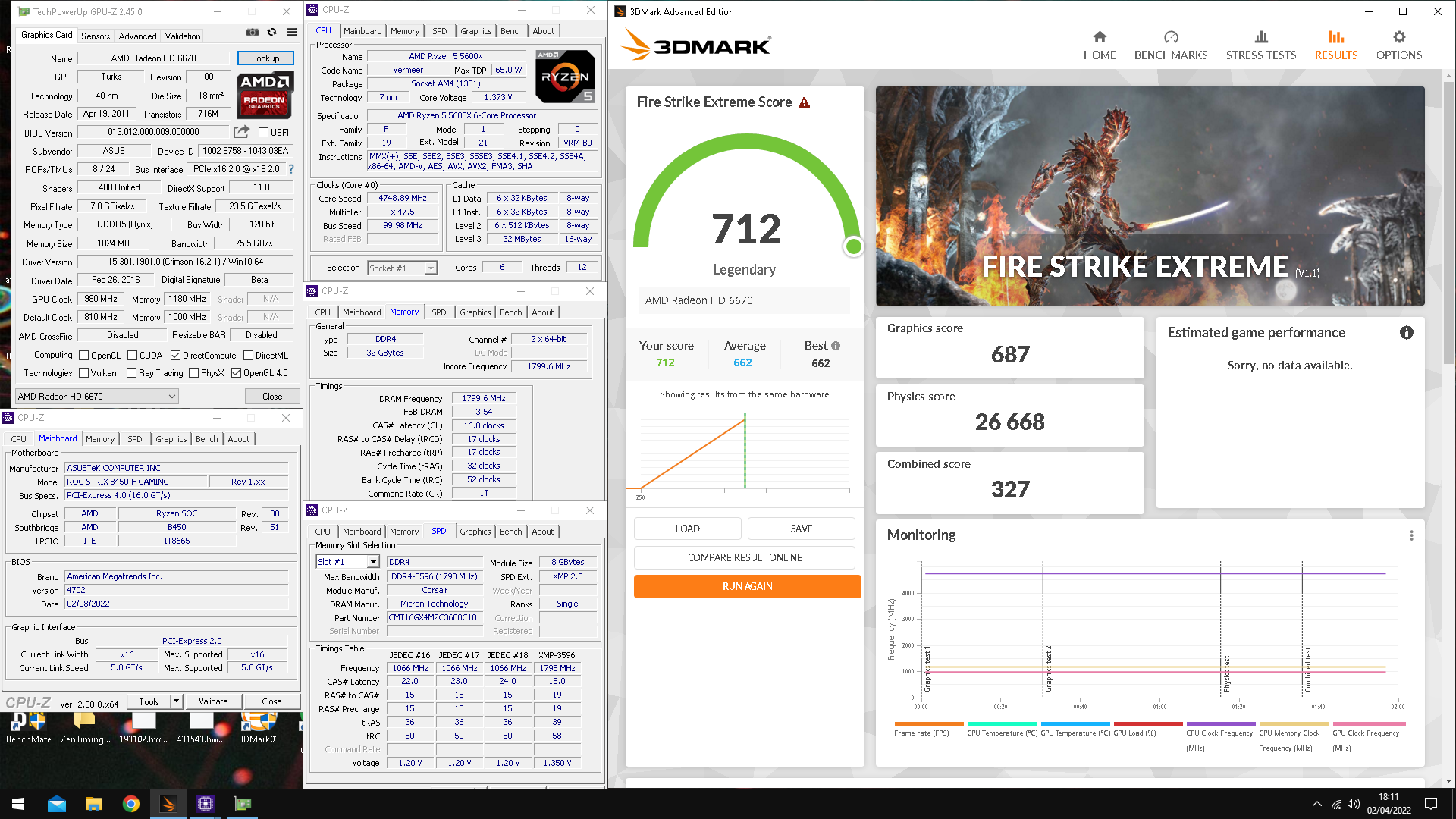Click the 3DMark logo
Image resolution: width=1456 pixels, height=819 pixels.
(695, 45)
